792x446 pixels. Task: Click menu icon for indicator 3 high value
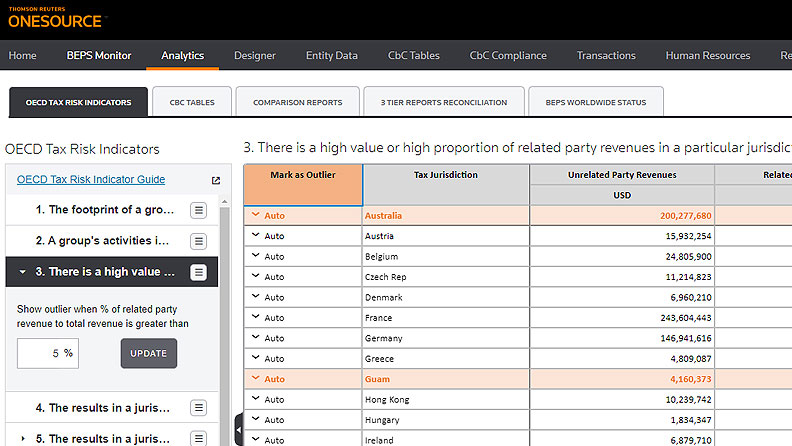(x=198, y=272)
